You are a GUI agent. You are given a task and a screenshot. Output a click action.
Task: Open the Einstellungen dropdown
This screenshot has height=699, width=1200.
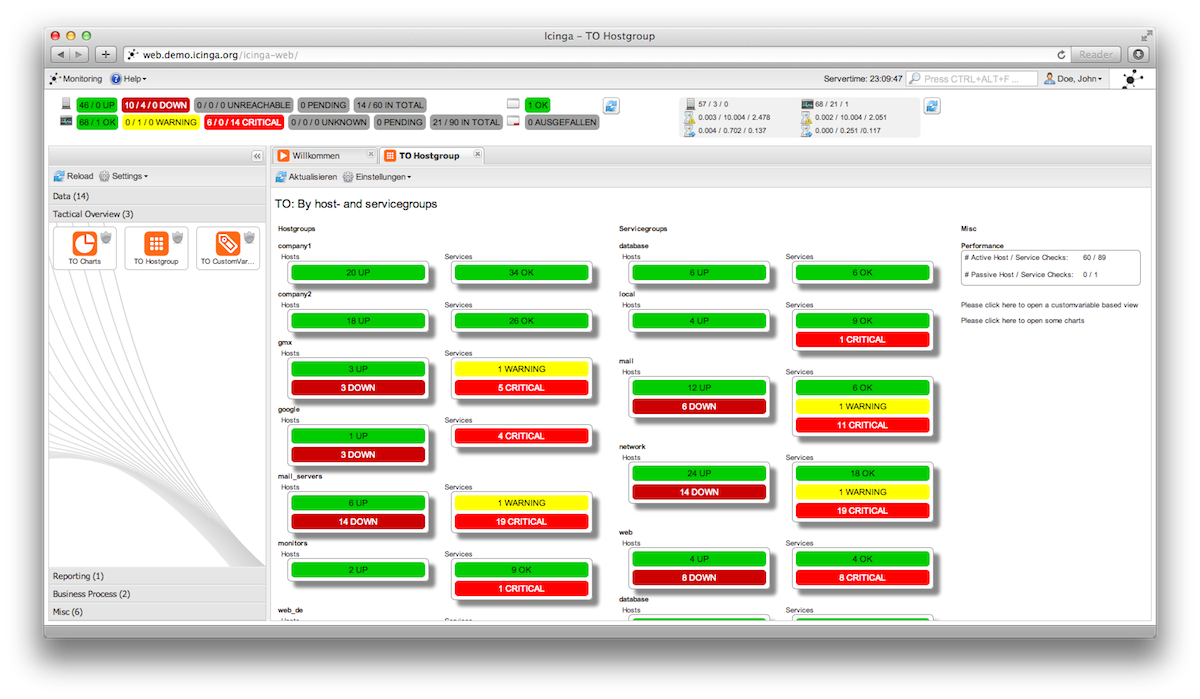377,177
